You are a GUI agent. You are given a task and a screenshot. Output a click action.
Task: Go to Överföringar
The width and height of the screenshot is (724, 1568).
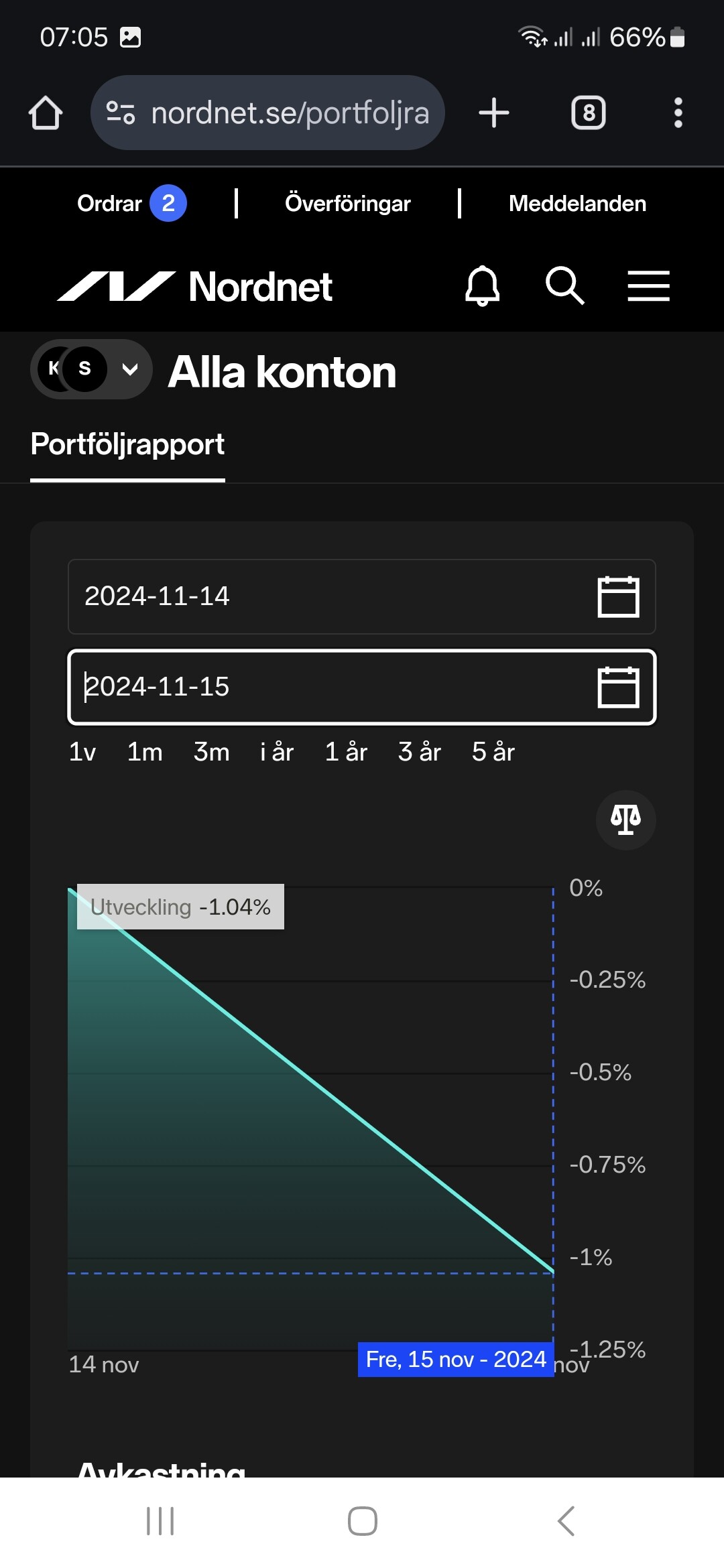point(347,203)
